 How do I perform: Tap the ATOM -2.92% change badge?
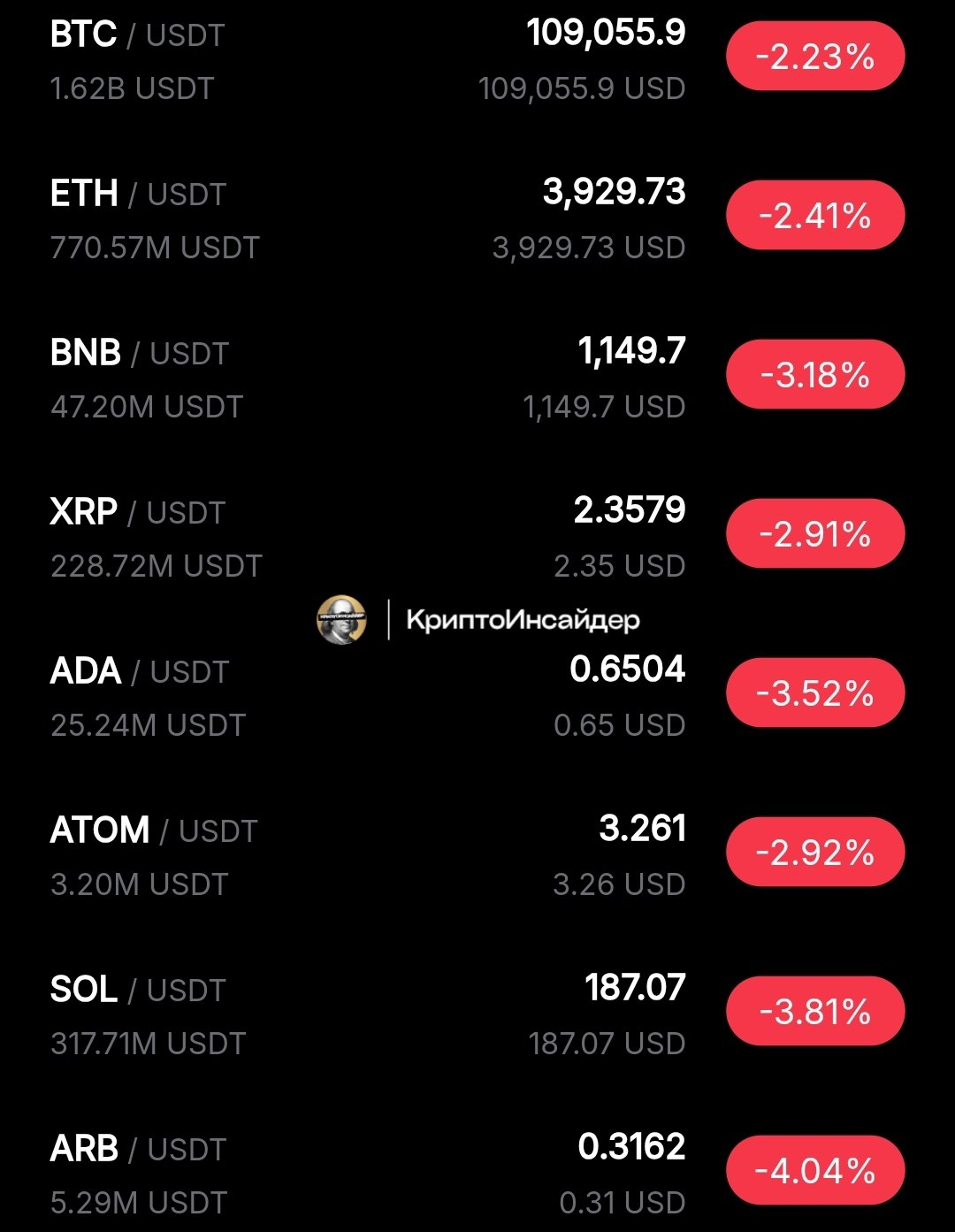click(x=814, y=853)
